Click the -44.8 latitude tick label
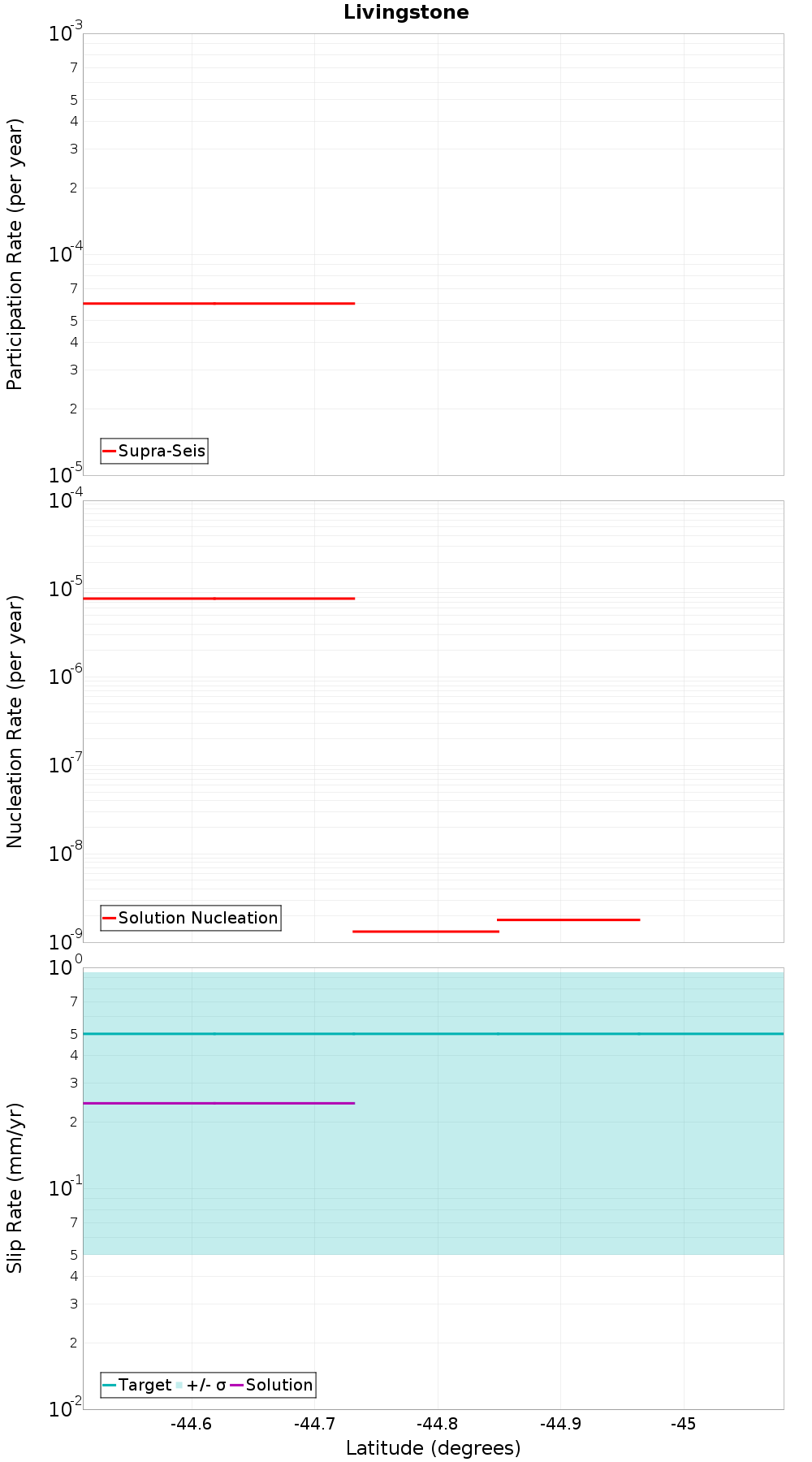The image size is (812, 1462). [437, 1424]
